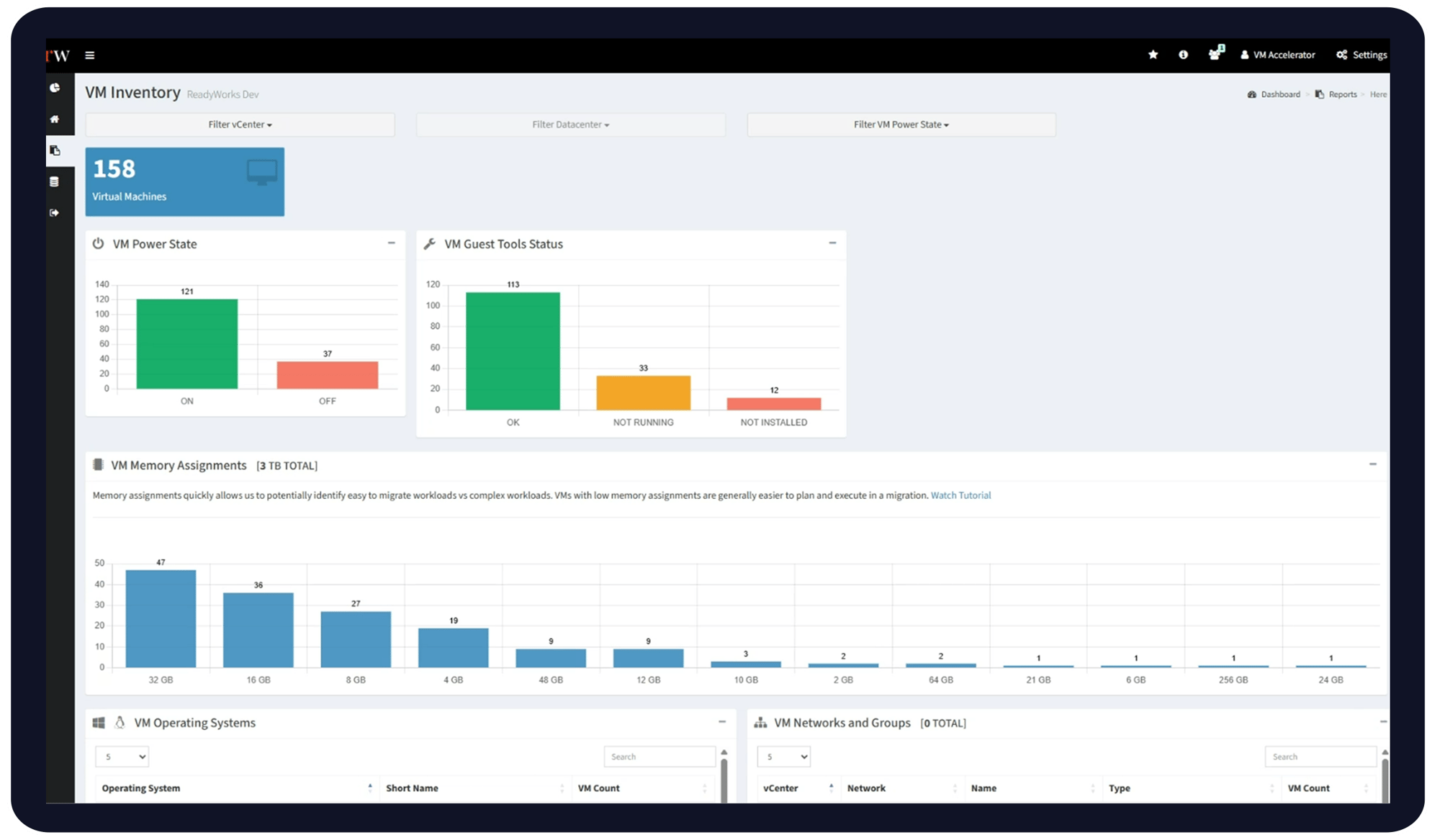Expand the Operating Systems page size selector
1440x840 pixels.
click(x=122, y=757)
